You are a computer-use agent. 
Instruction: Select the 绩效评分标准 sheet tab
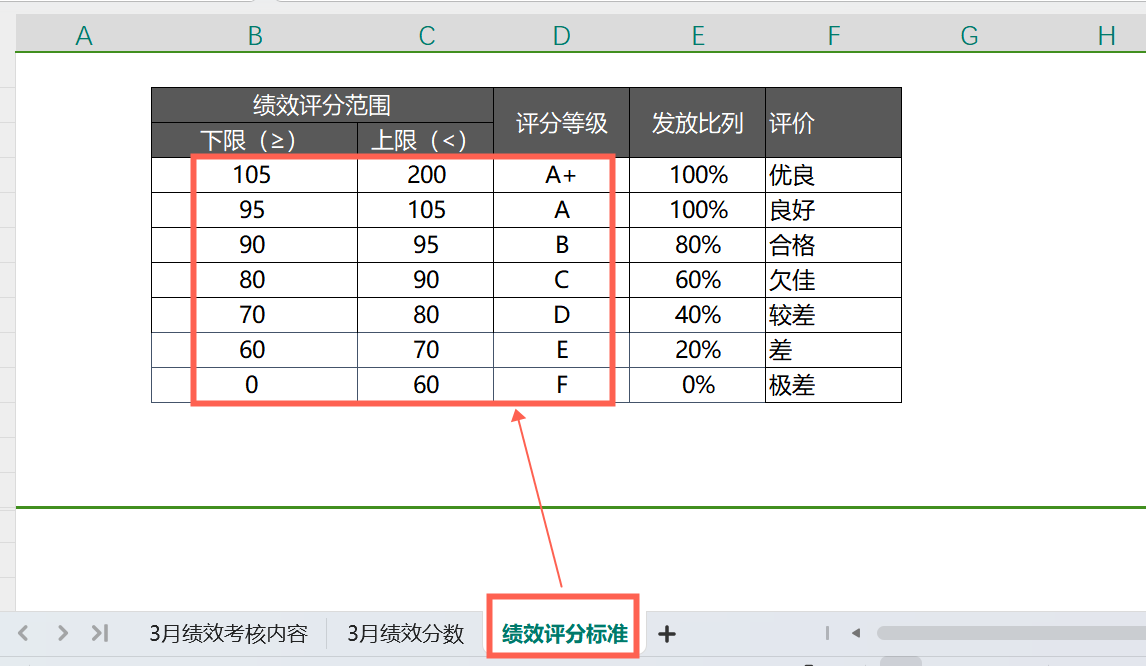coord(563,633)
